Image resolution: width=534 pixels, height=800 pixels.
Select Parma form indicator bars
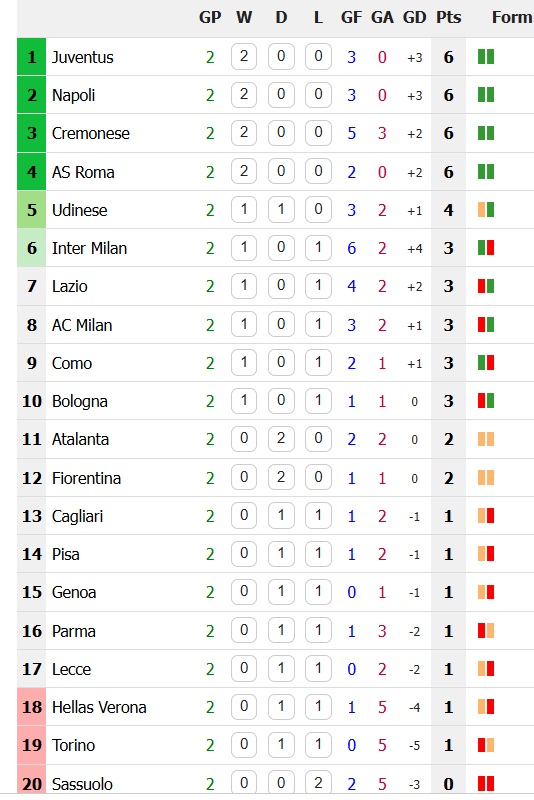(x=486, y=631)
